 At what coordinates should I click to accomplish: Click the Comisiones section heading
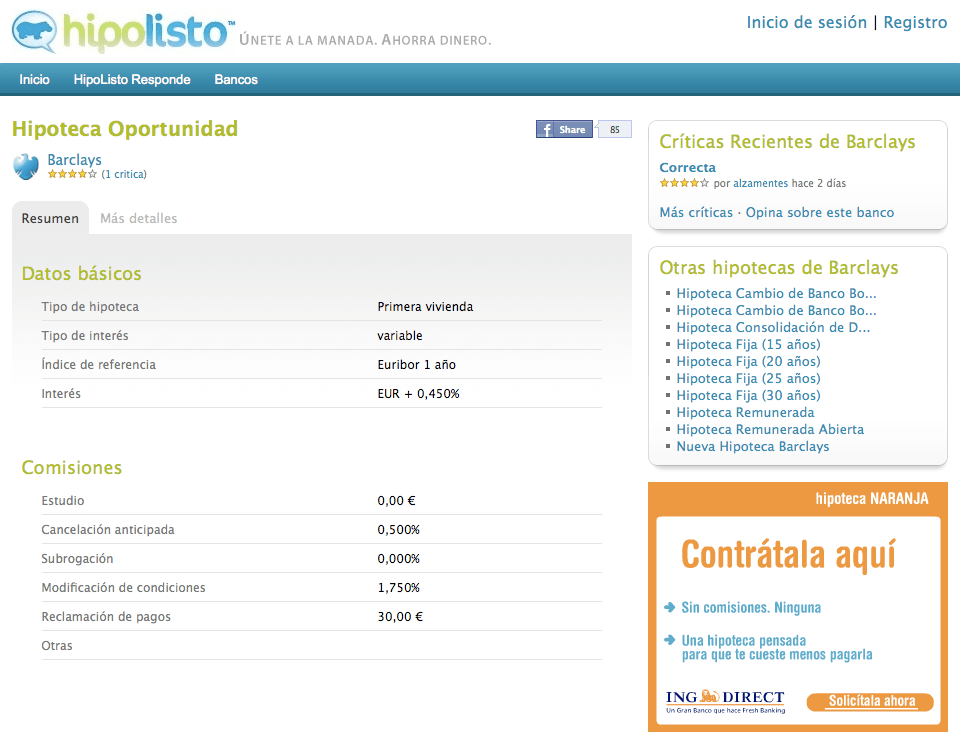[x=72, y=468]
